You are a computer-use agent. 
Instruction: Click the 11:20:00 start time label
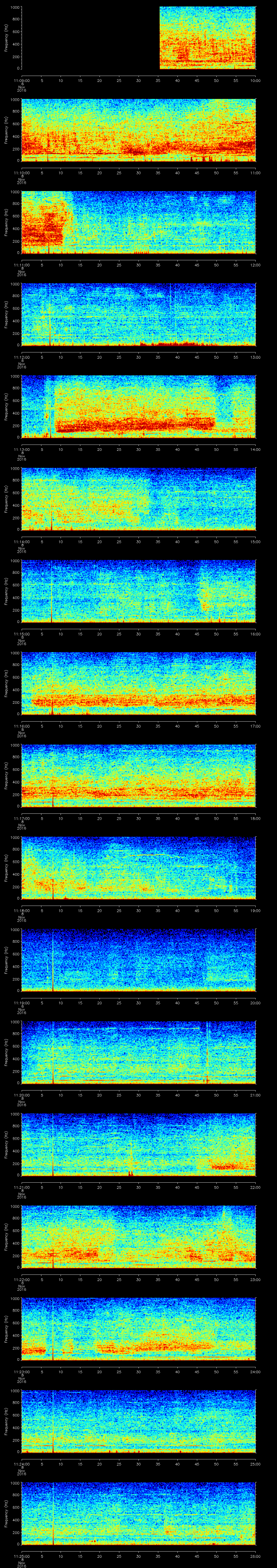point(21,1095)
